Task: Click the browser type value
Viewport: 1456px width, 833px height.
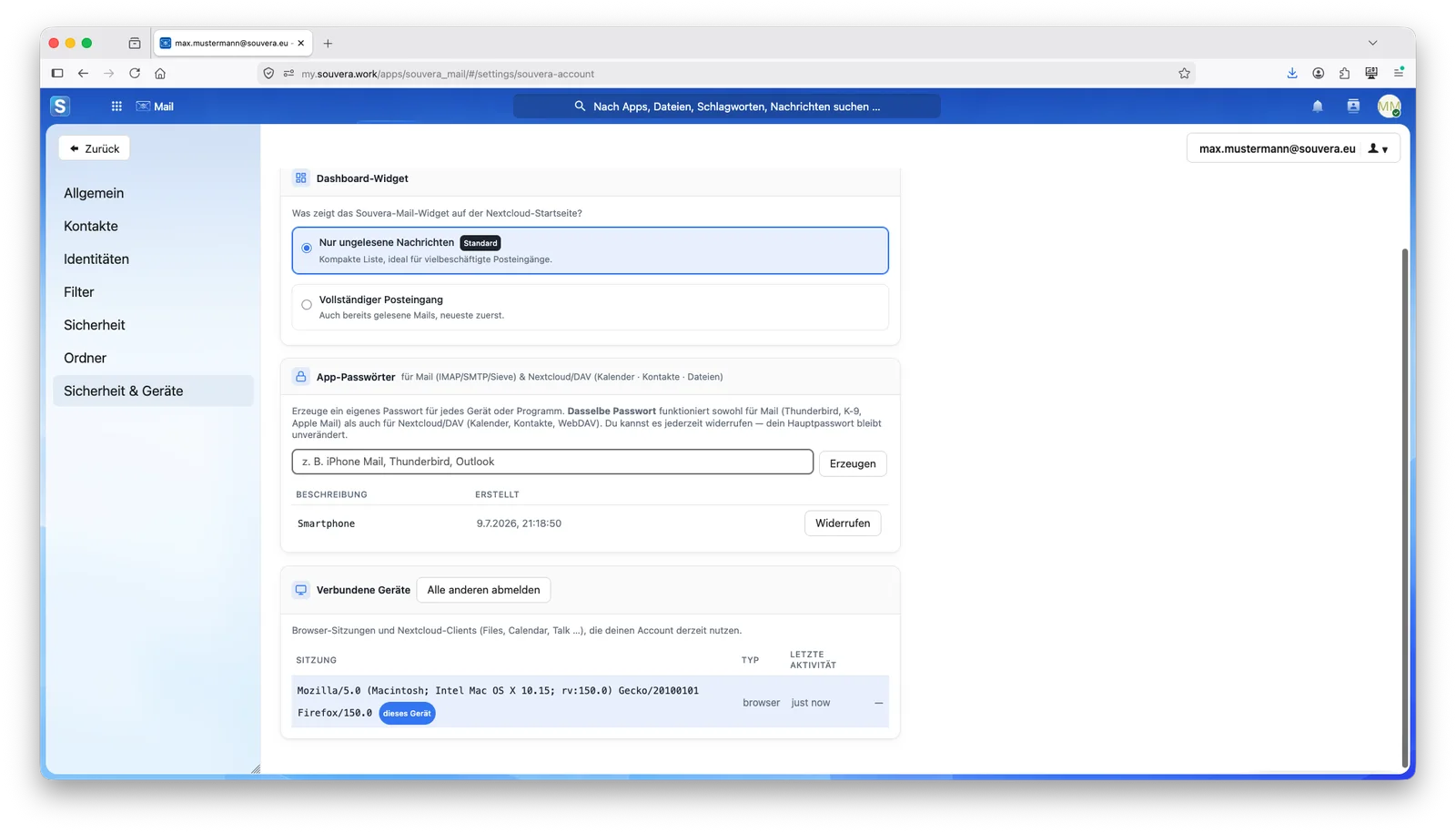Action: pos(761,703)
